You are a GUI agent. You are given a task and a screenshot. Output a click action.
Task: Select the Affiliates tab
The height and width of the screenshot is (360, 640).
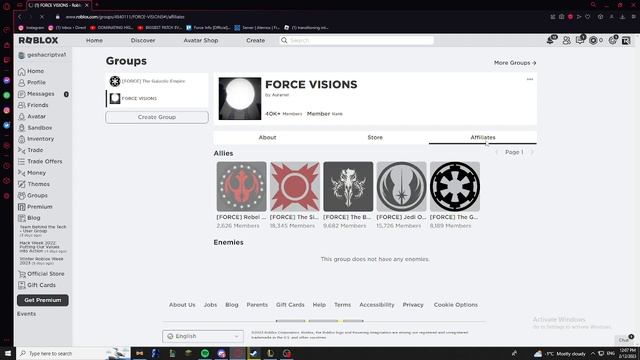coord(483,138)
